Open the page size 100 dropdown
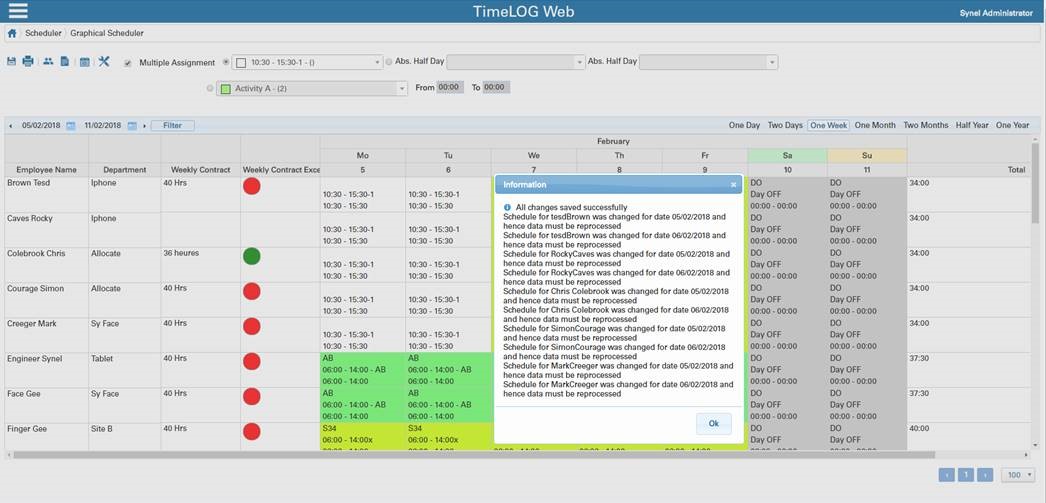The image size is (1046, 503). (x=1019, y=475)
